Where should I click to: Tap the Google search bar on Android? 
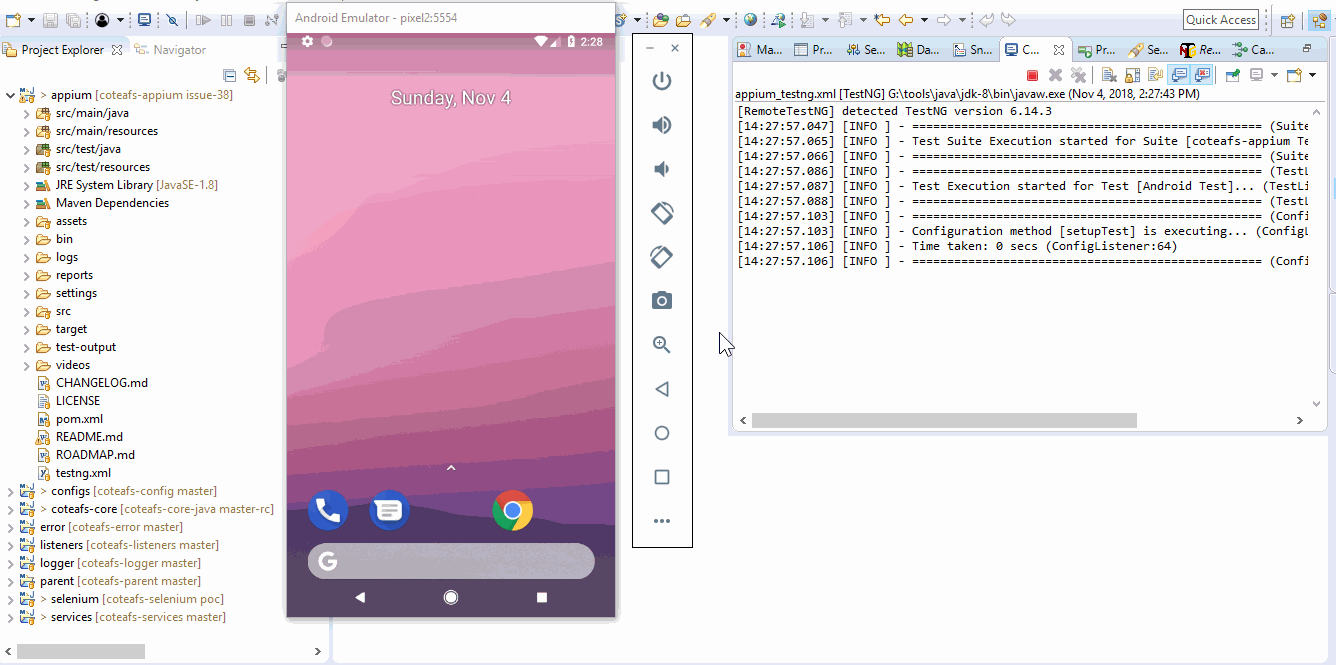pyautogui.click(x=451, y=561)
